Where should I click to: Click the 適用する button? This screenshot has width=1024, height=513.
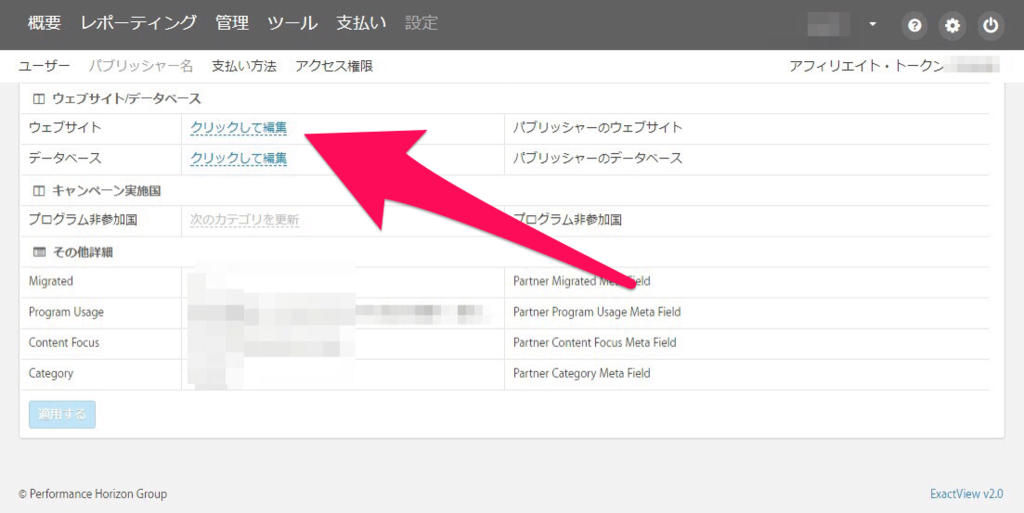coord(62,414)
